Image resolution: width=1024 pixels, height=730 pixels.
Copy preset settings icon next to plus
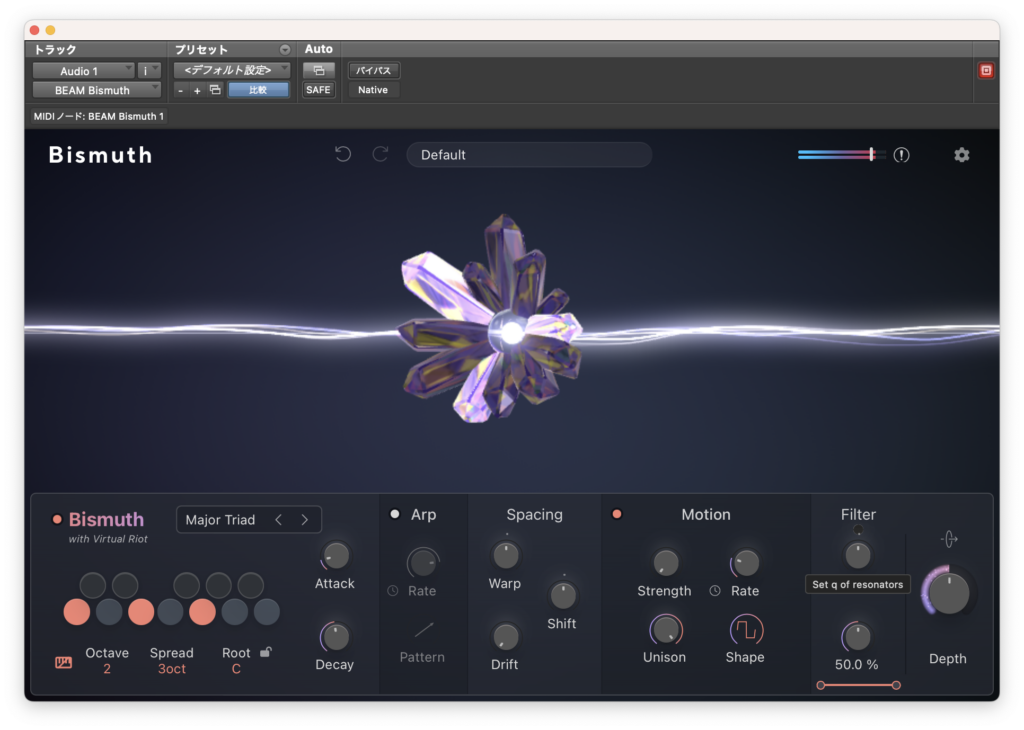pos(215,89)
